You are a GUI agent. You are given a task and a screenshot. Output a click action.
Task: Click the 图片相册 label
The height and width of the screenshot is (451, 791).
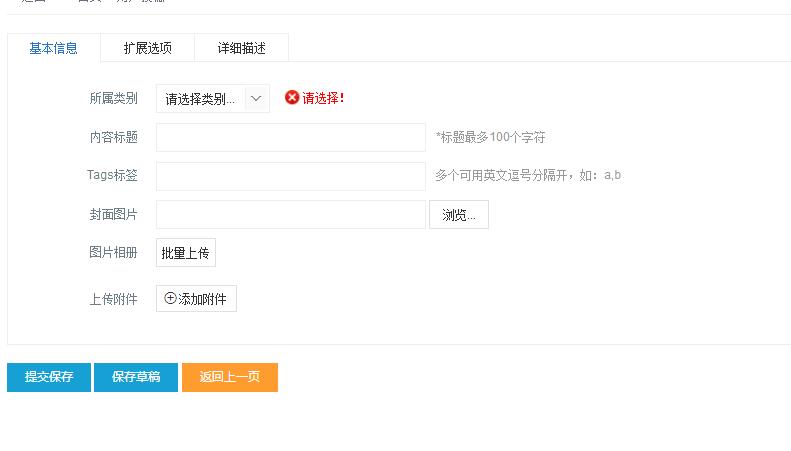coord(114,252)
